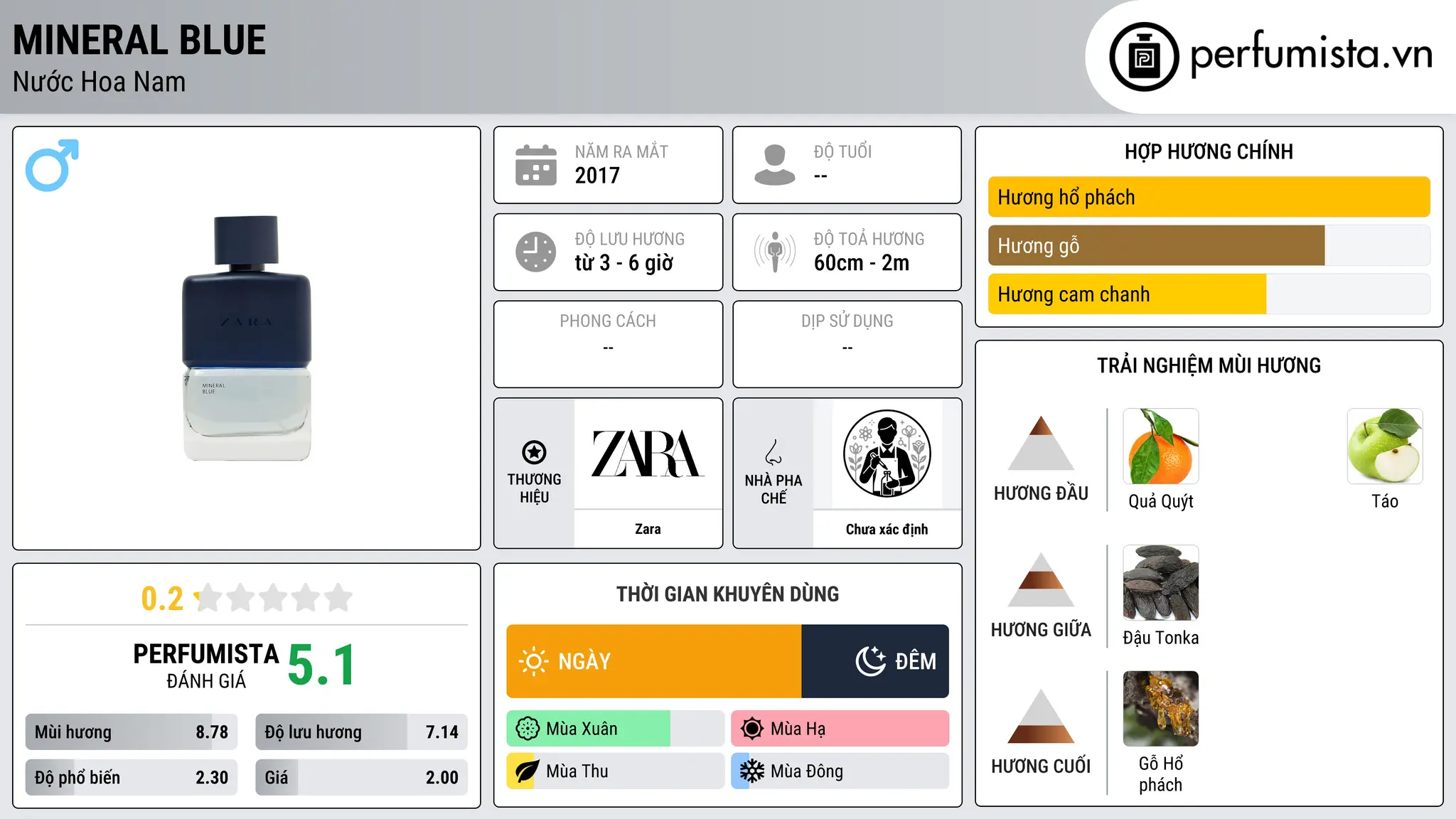Viewport: 1456px width, 819px height.
Task: Click the Giá score bar
Action: point(362,778)
